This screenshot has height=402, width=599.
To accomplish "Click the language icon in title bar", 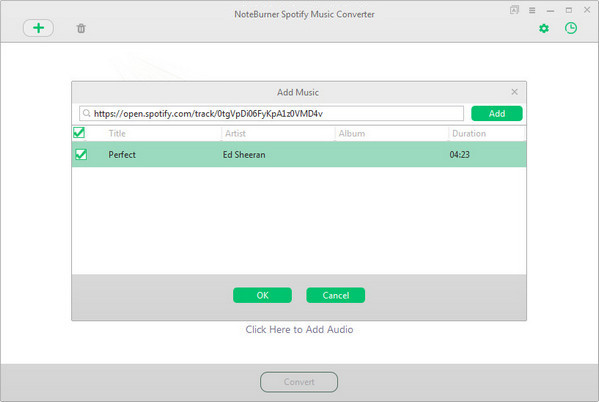I will [514, 10].
